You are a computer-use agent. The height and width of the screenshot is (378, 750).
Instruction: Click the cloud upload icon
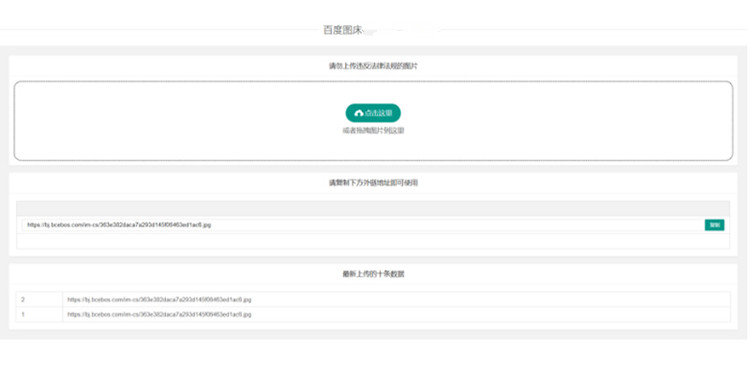coord(359,113)
